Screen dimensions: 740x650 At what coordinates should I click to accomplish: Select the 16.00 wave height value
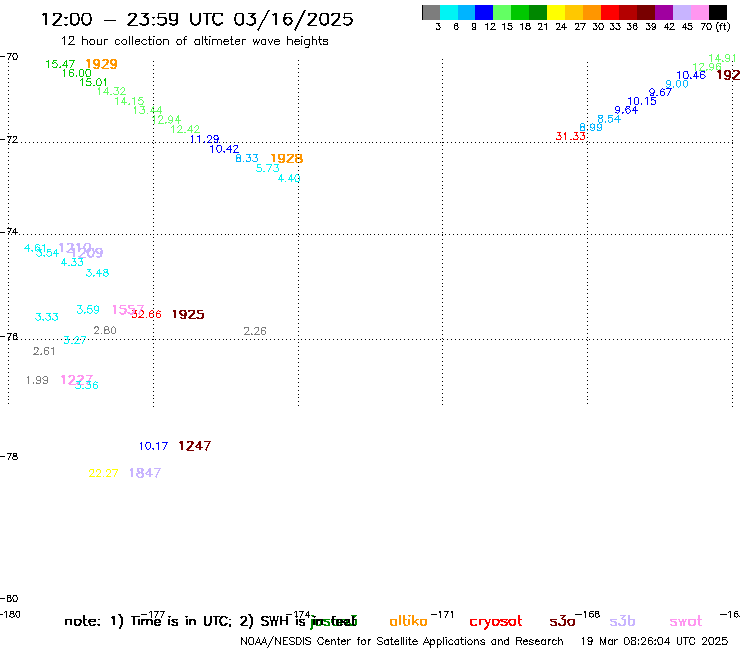point(76,73)
